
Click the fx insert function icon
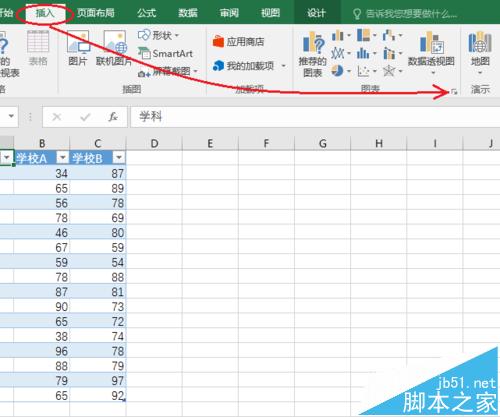(x=113, y=117)
